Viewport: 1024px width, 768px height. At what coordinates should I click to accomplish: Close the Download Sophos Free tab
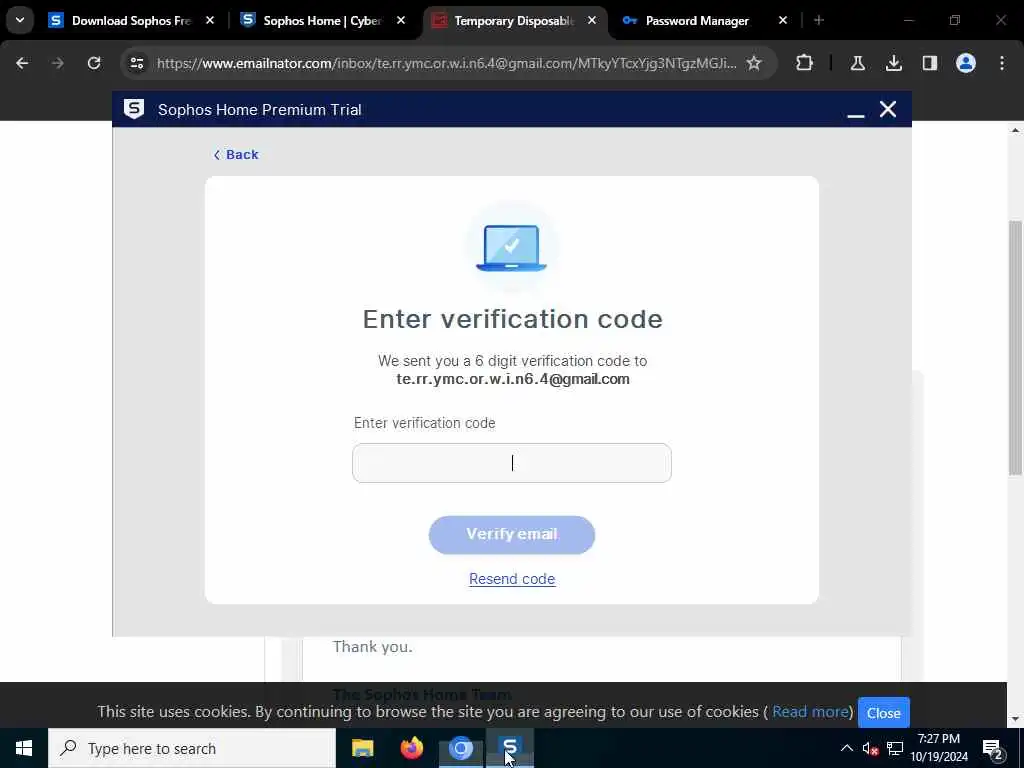(x=210, y=21)
